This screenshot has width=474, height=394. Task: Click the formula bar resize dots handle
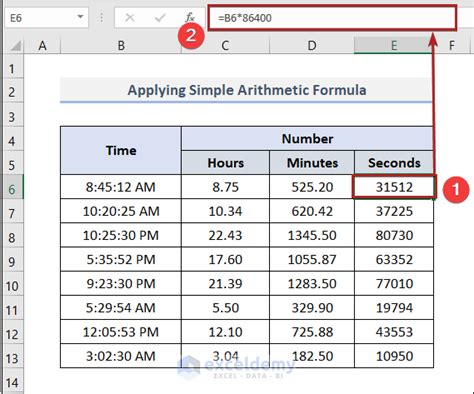click(102, 18)
